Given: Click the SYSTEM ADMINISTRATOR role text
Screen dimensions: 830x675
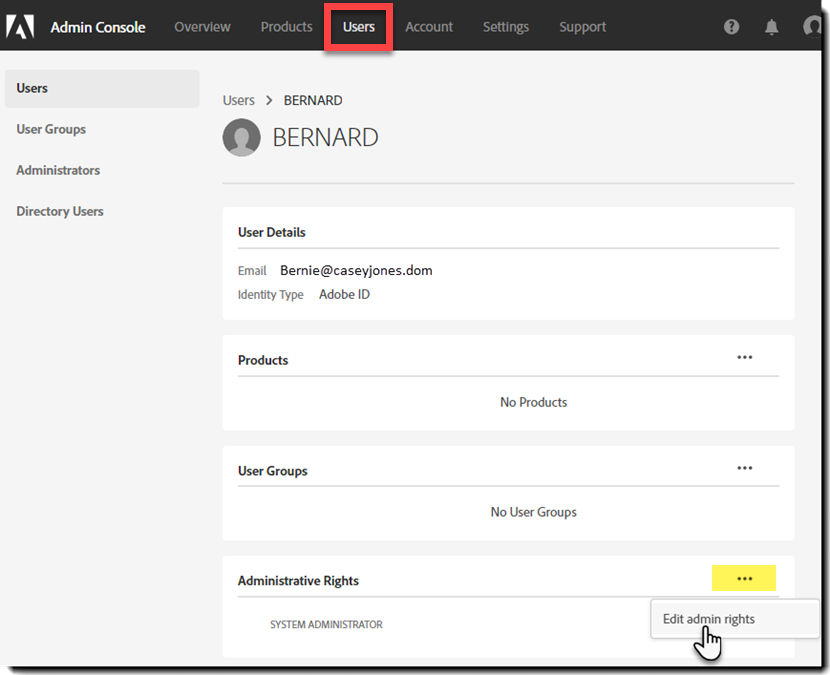Looking at the screenshot, I should click(x=326, y=625).
